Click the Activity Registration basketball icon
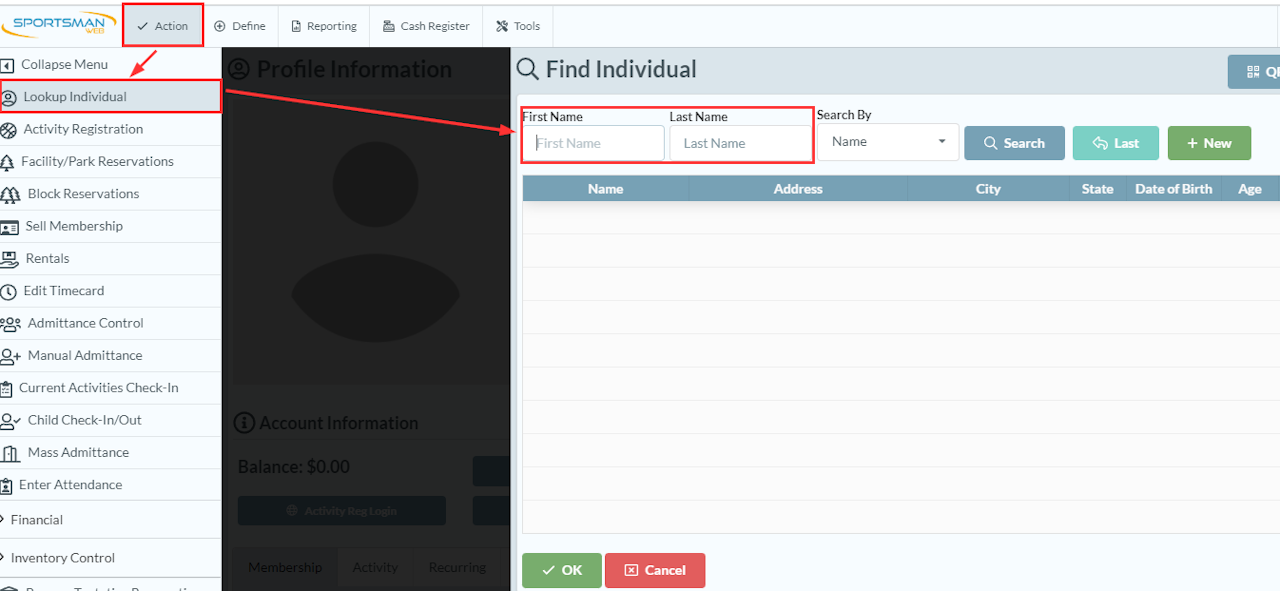Image resolution: width=1280 pixels, height=591 pixels. [9, 130]
